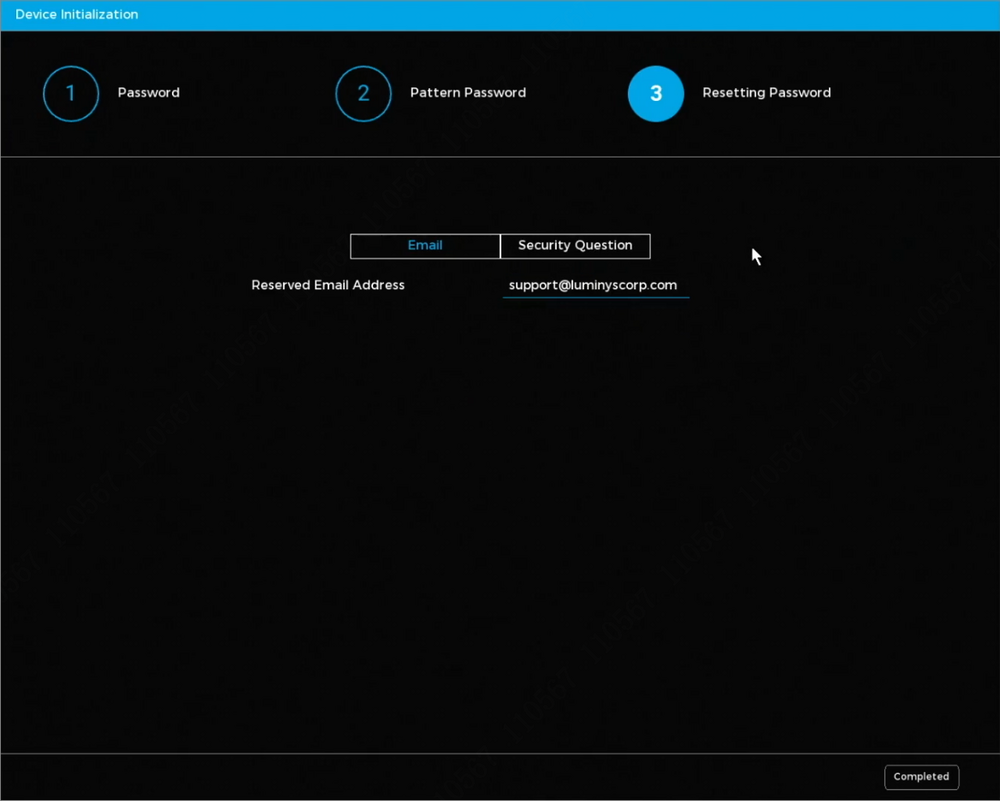
Task: Click the word 'Pattern' in step 2
Action: [435, 93]
